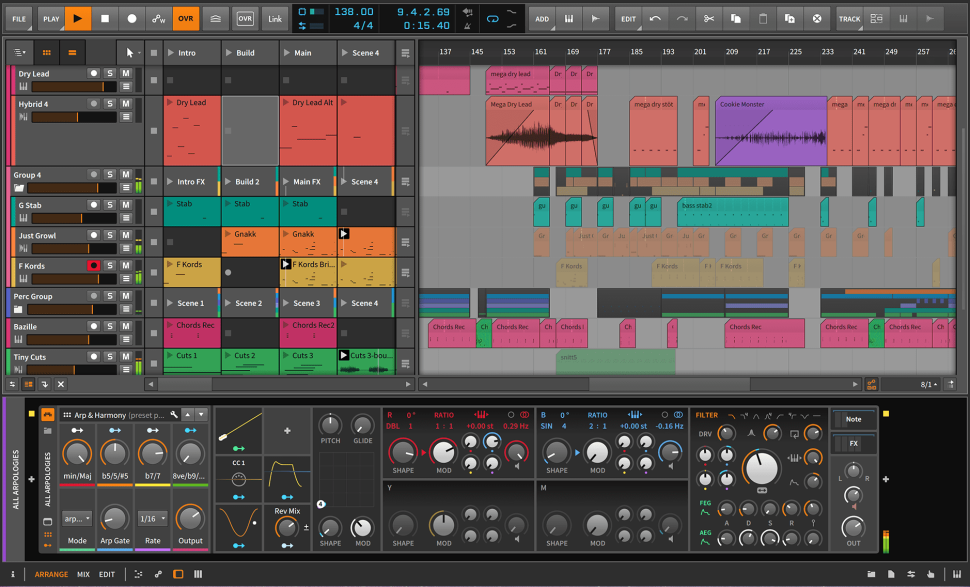
Task: Click the Undo arrow icon
Action: click(655, 19)
